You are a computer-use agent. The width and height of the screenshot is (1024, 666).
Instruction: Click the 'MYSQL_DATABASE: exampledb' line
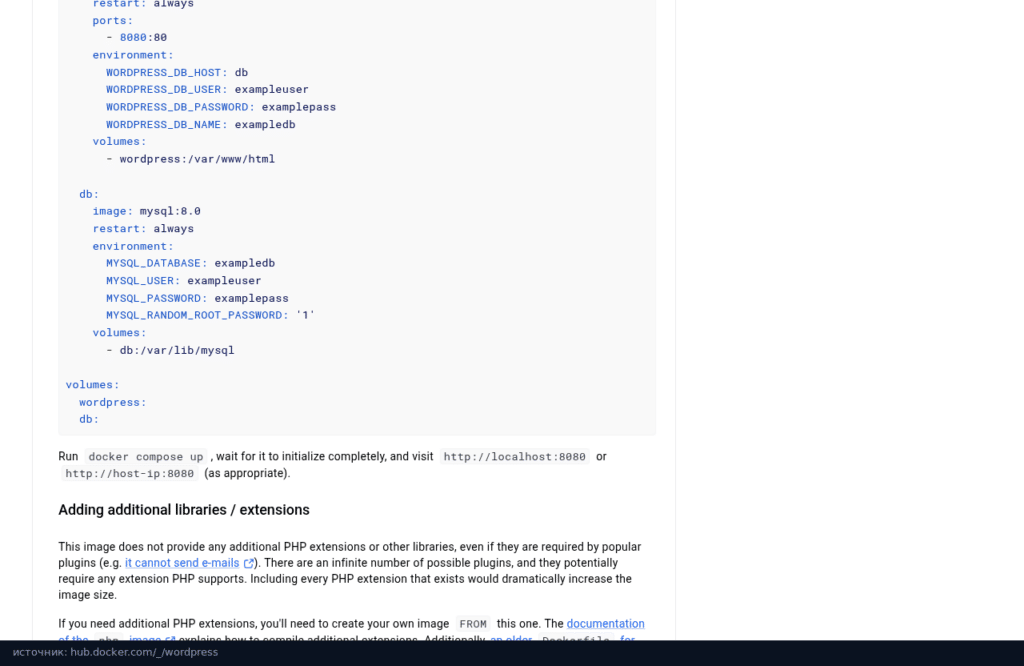[190, 263]
